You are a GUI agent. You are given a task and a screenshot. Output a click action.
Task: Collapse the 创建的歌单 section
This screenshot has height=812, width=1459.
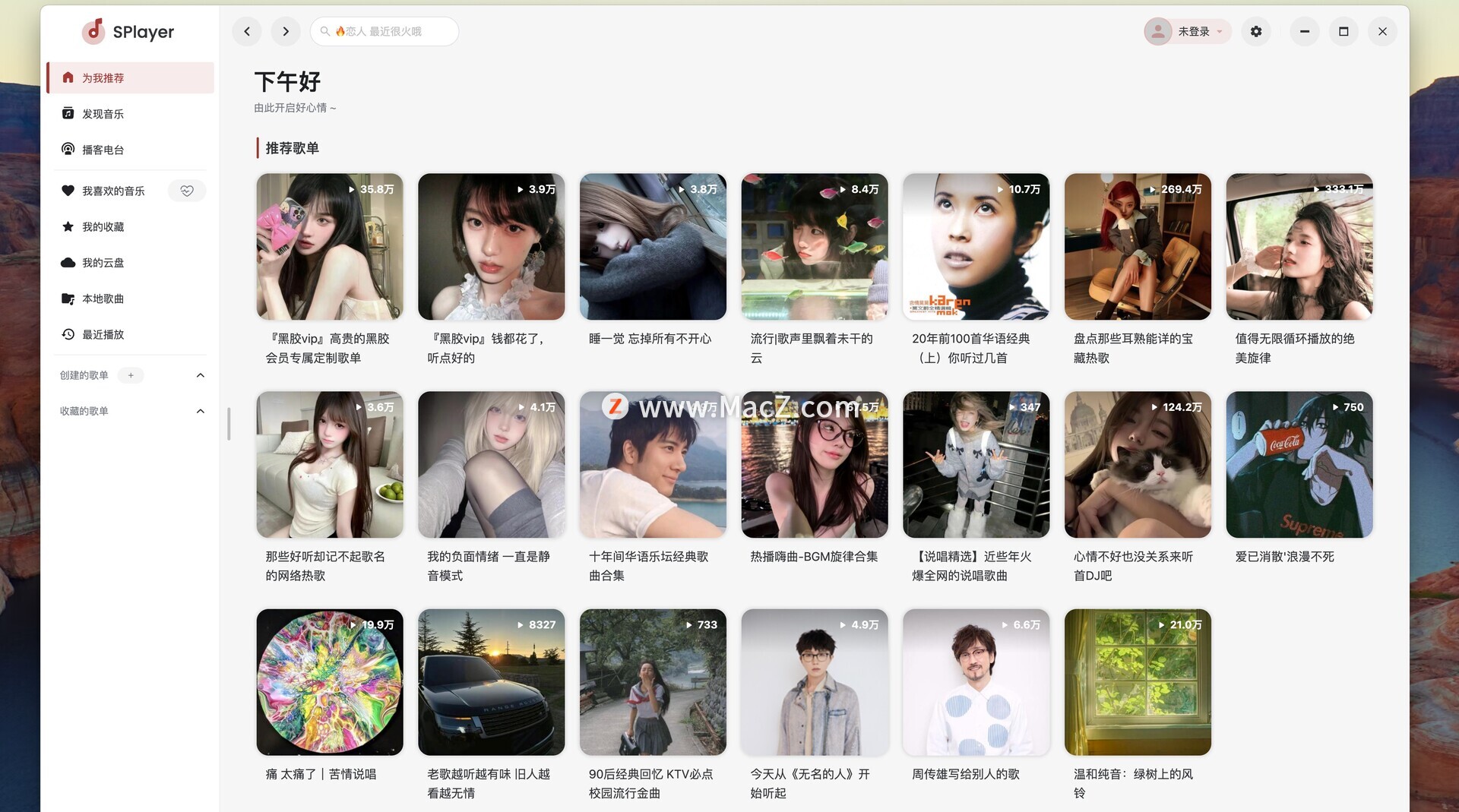(x=201, y=375)
